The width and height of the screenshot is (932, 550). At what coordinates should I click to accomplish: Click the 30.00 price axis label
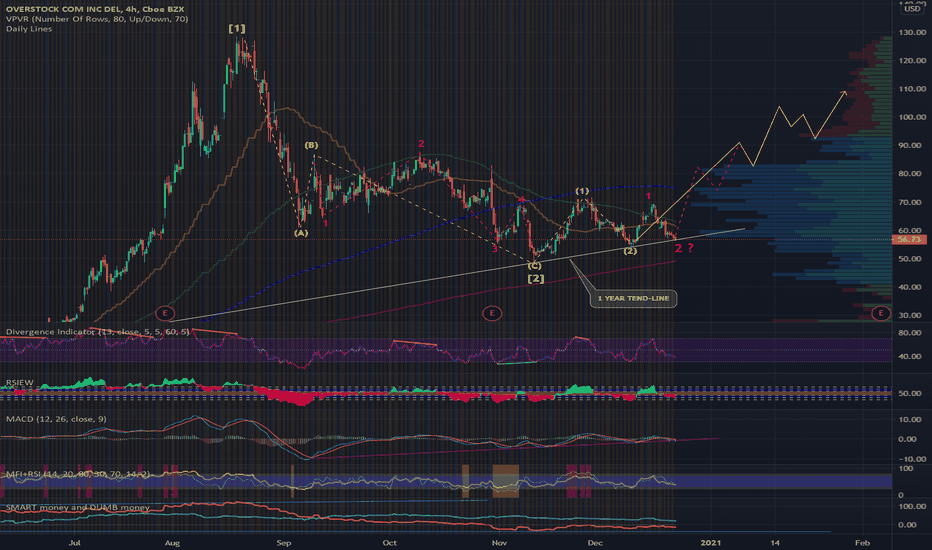tap(912, 316)
